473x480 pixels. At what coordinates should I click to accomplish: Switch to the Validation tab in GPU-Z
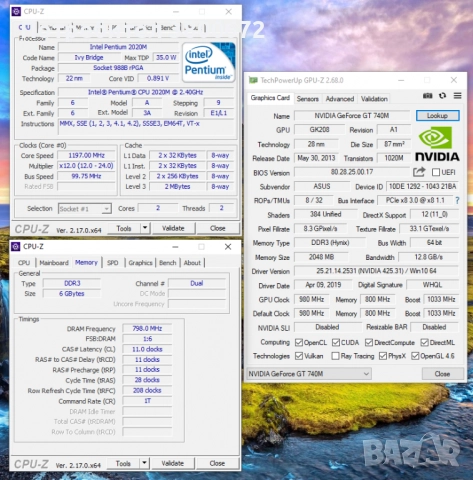(x=374, y=99)
